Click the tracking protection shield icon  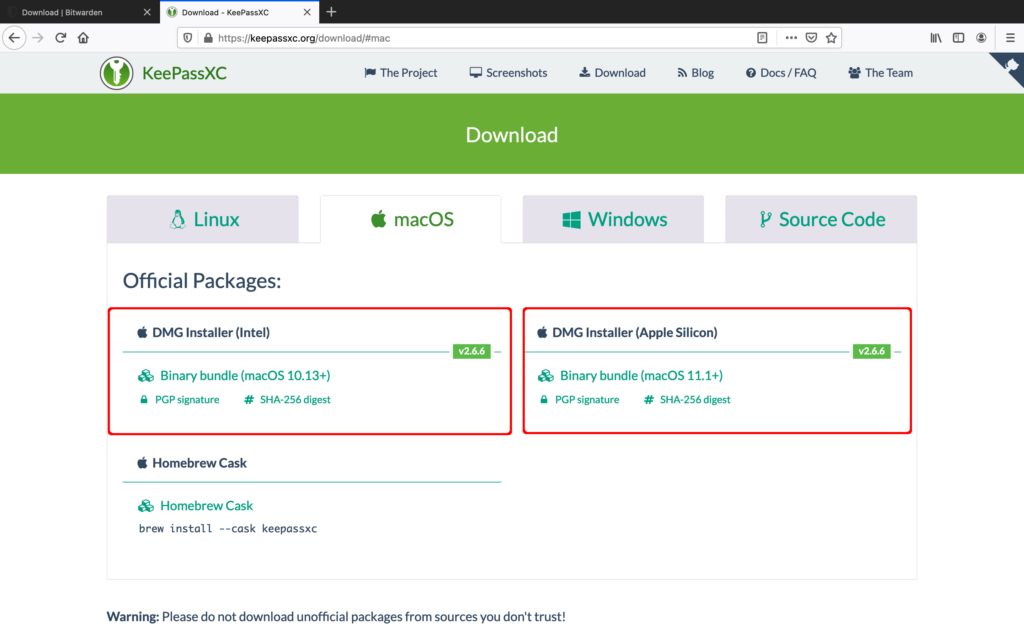pos(187,38)
